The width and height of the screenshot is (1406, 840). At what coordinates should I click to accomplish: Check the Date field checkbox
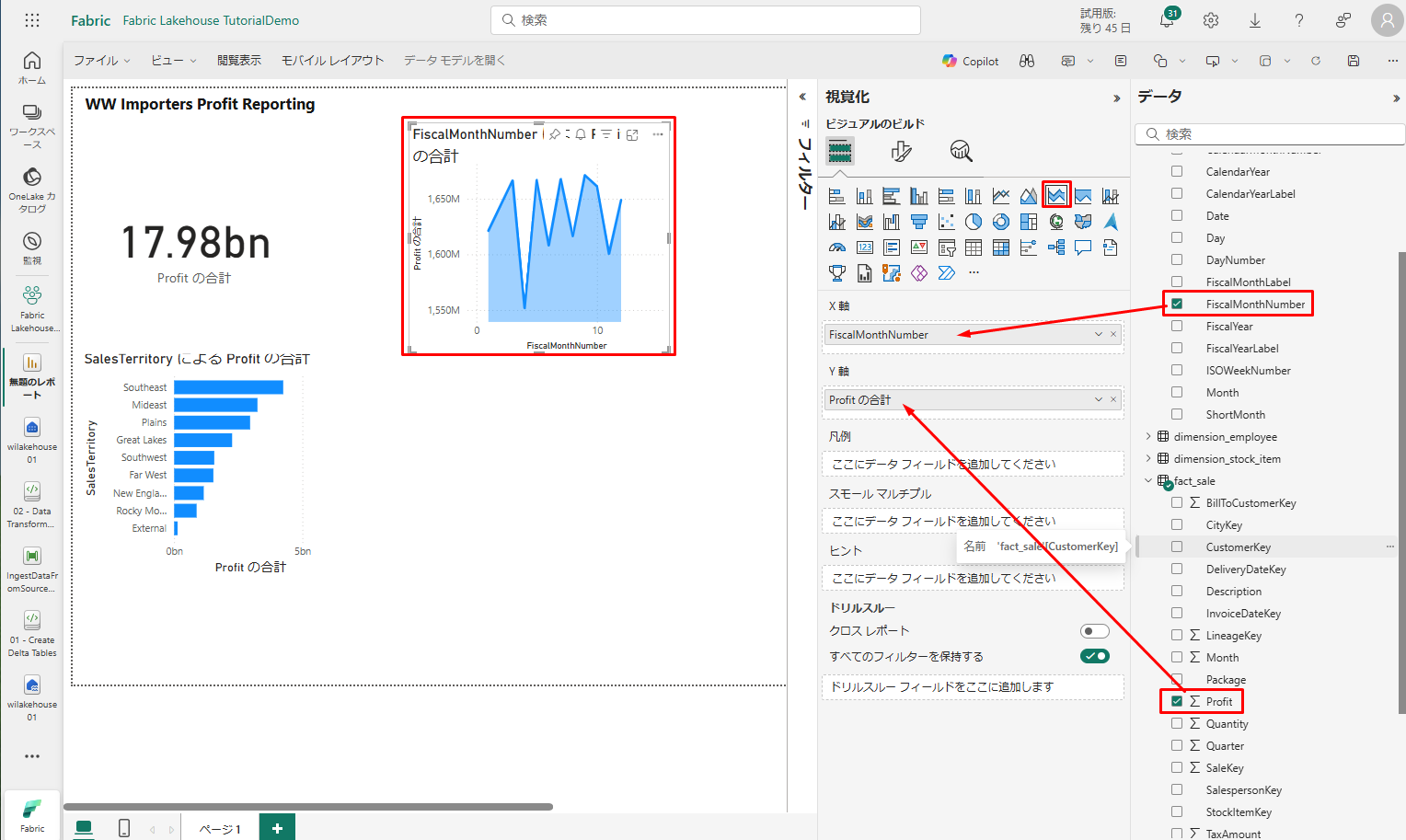click(1177, 215)
